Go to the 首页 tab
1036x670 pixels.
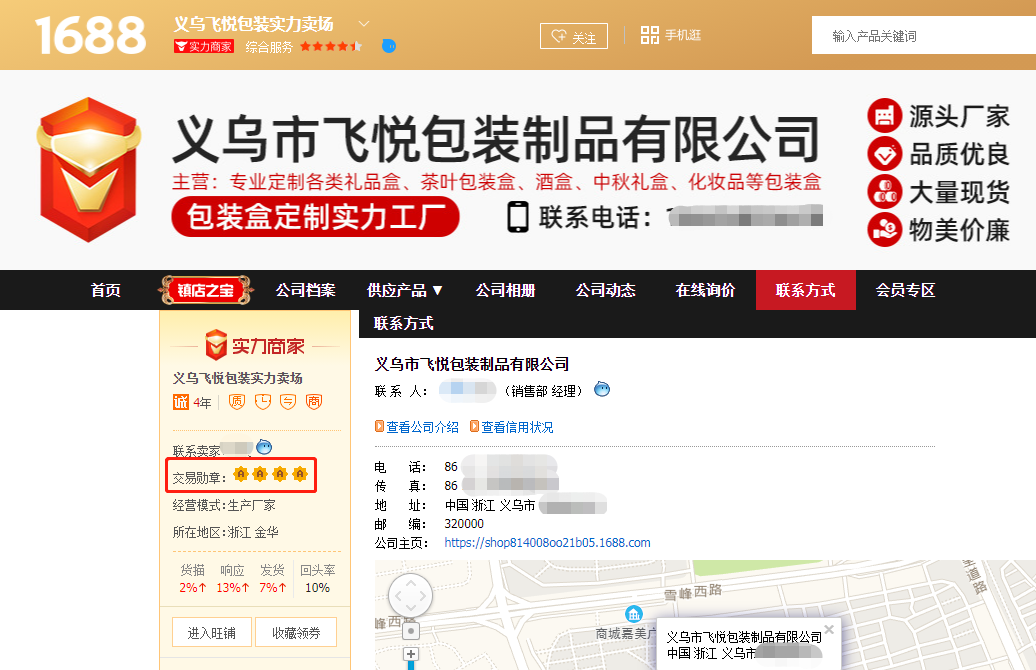click(x=106, y=290)
